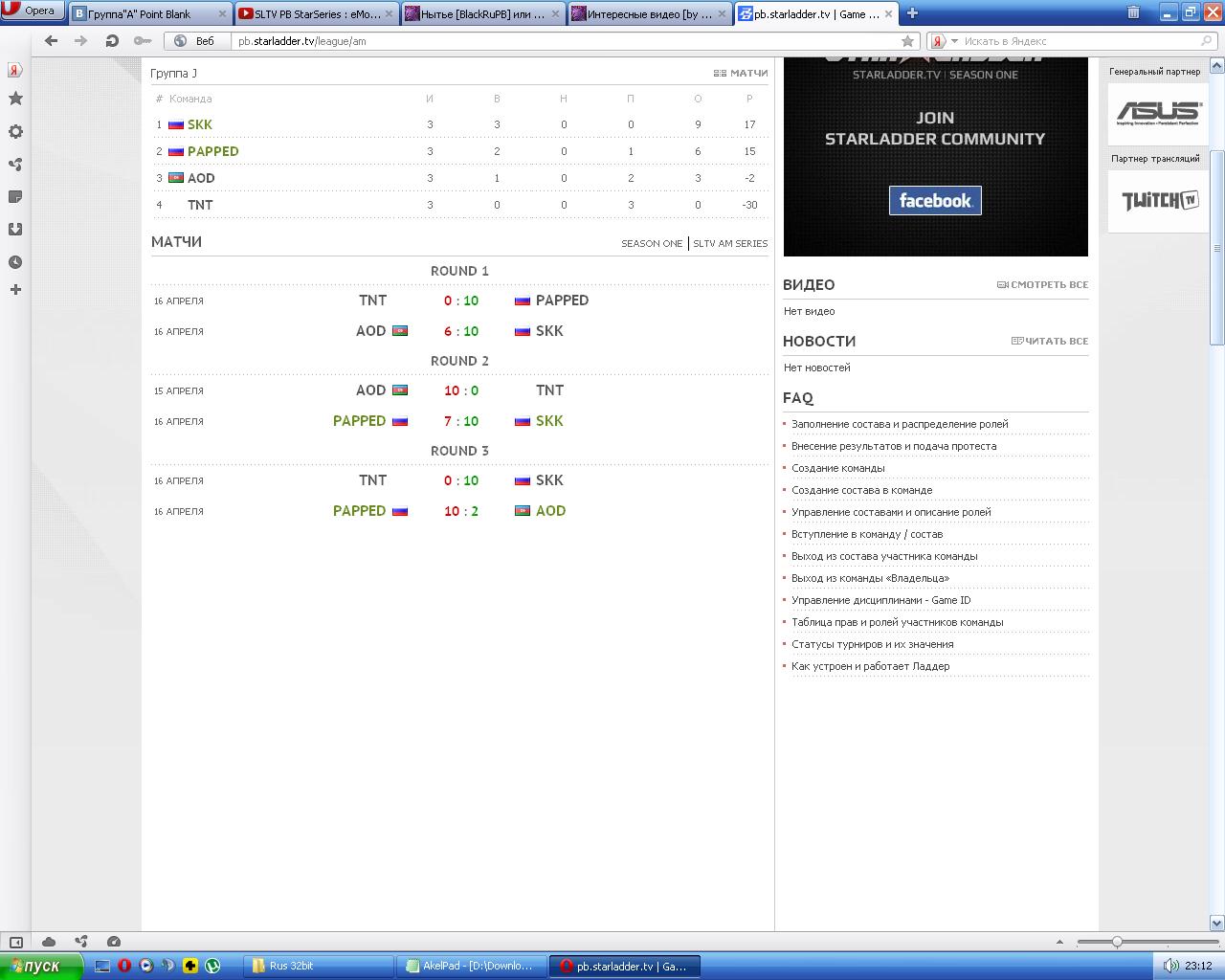Click the facebook button in the banner
The height and width of the screenshot is (980, 1225).
tap(935, 201)
